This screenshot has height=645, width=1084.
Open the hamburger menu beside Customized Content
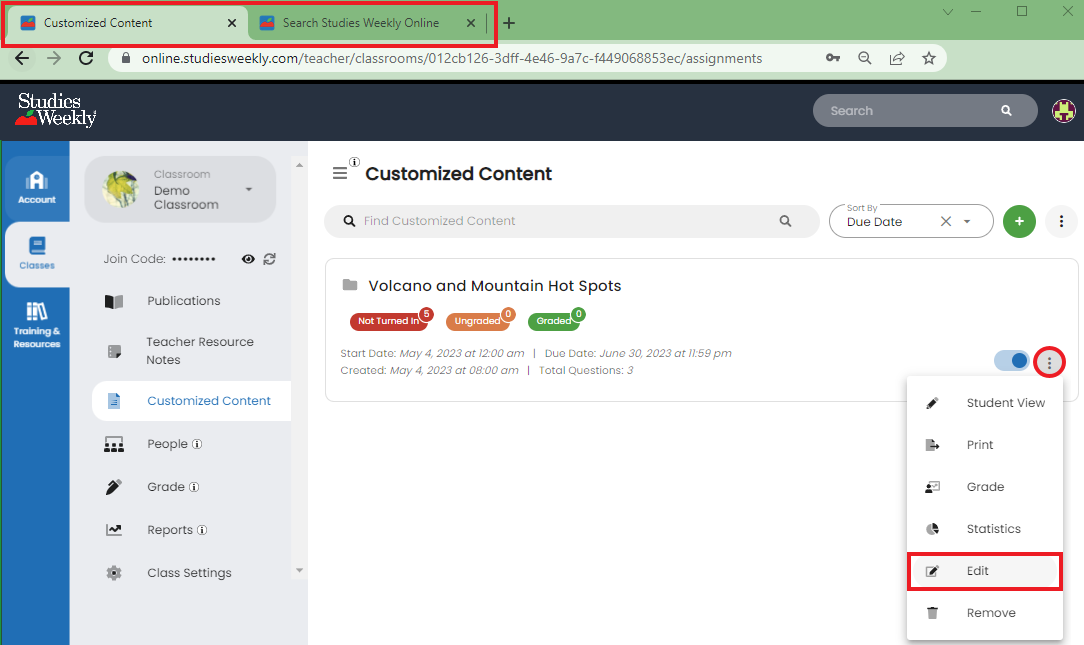tap(340, 174)
